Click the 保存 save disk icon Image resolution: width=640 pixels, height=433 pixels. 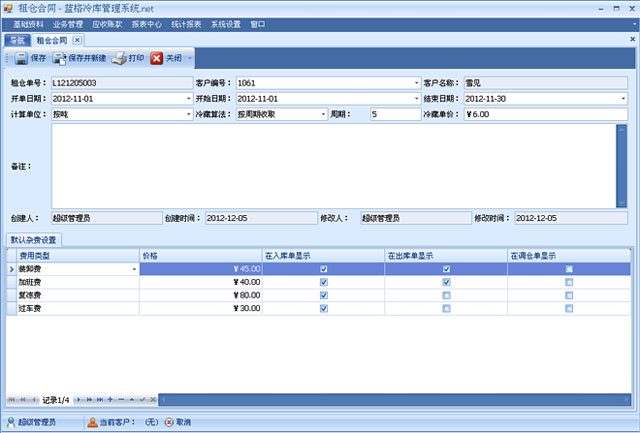[21, 58]
